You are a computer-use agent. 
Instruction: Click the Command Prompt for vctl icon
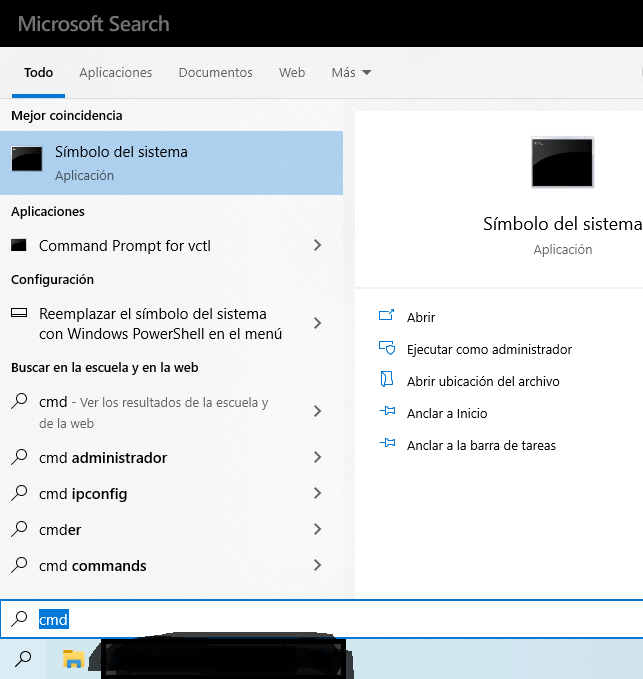(x=19, y=245)
